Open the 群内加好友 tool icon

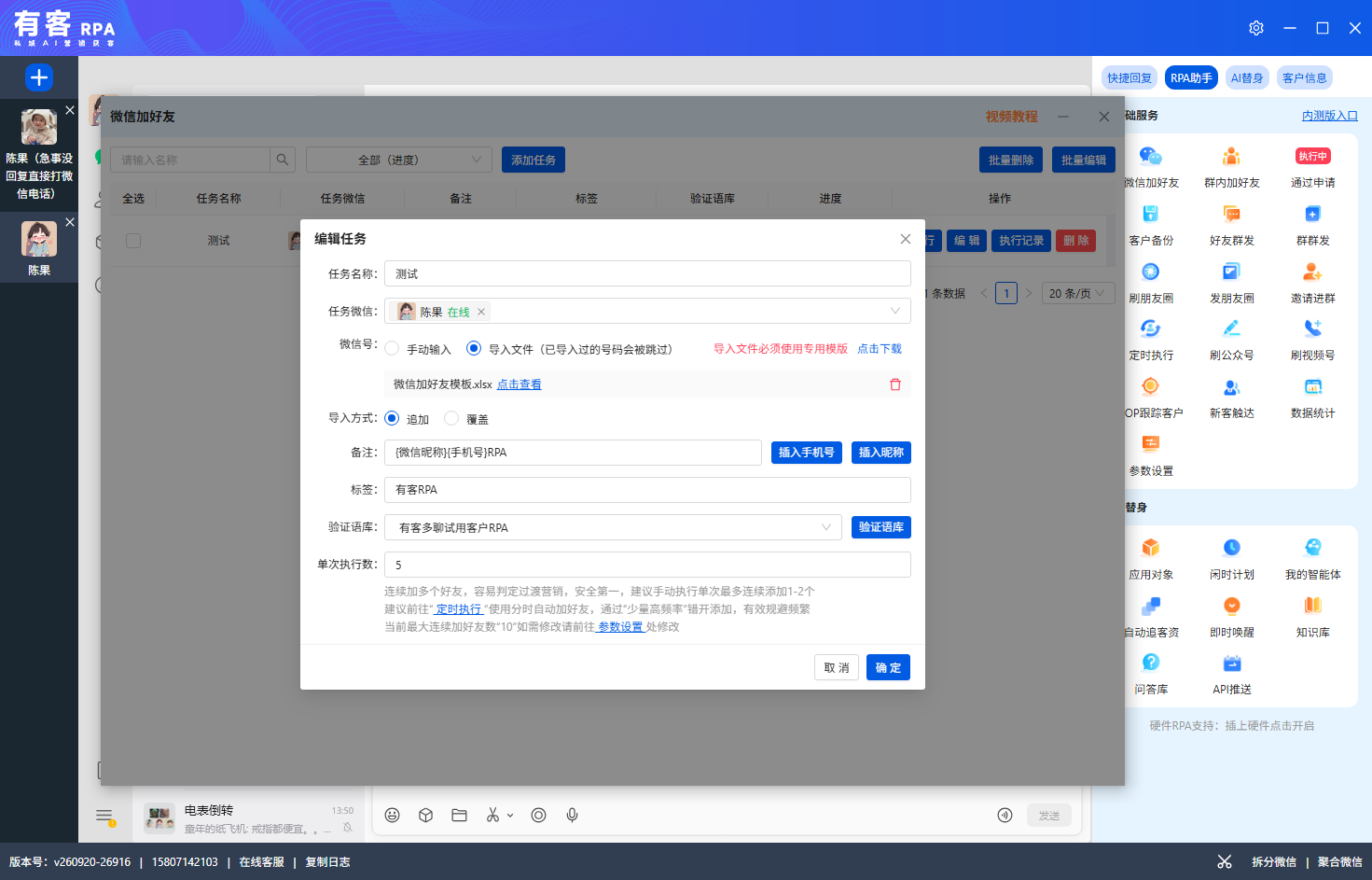pos(1232,157)
